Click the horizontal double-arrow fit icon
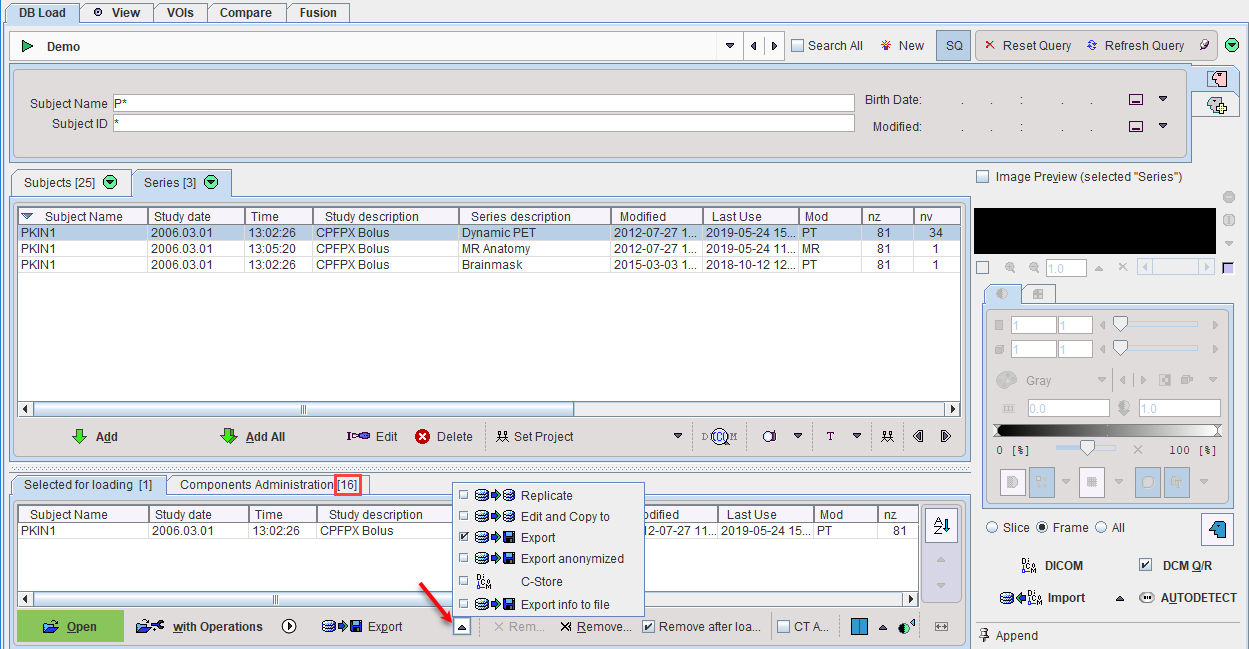Viewport: 1249px width, 649px height. pos(941,627)
